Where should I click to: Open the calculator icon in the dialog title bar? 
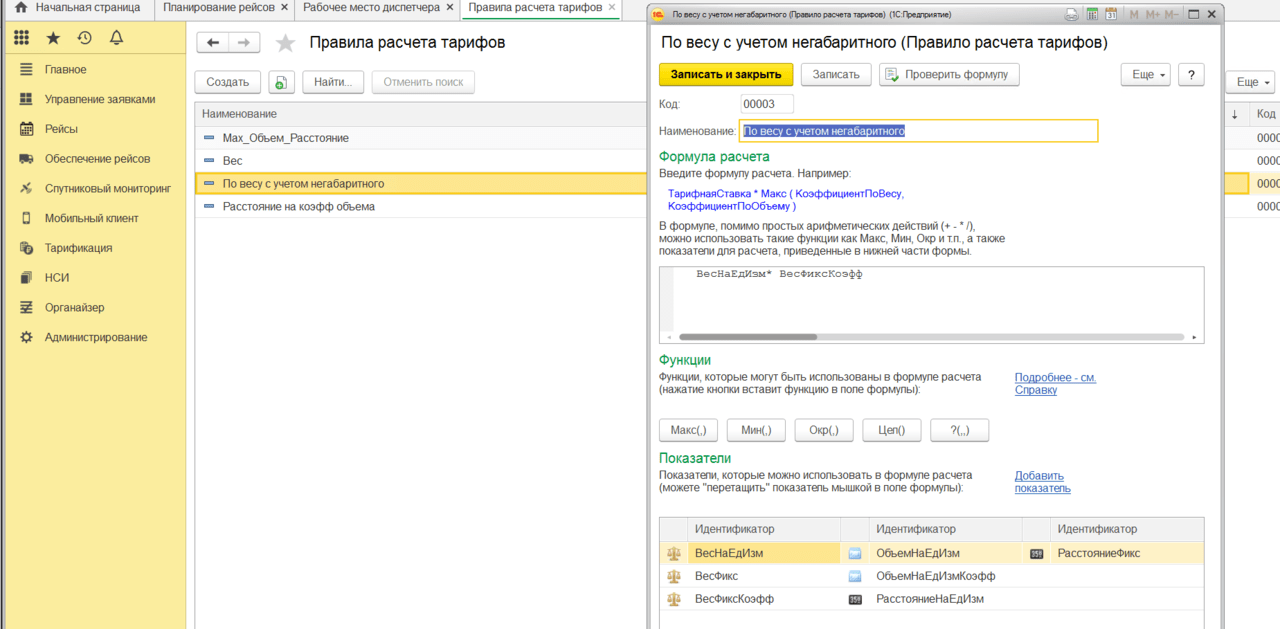pos(1092,15)
